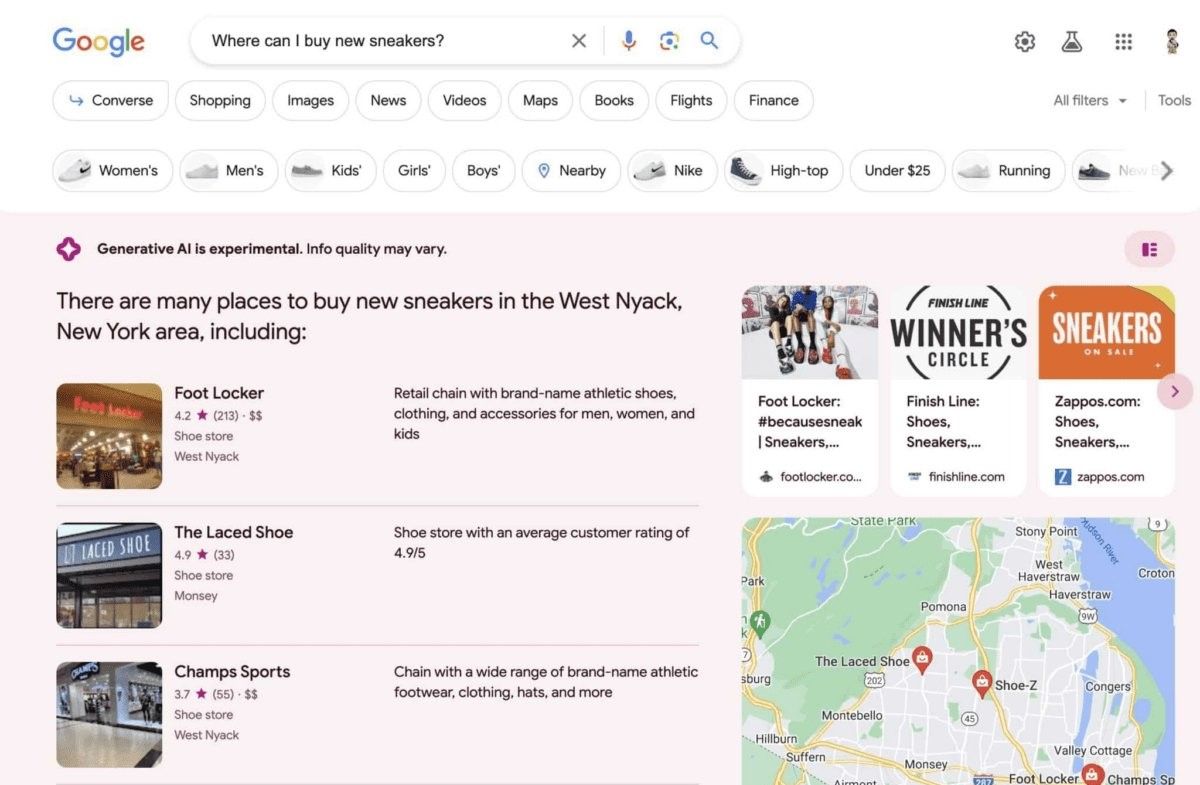The image size is (1200, 785).
Task: Switch to the Books tab
Action: pos(614,100)
